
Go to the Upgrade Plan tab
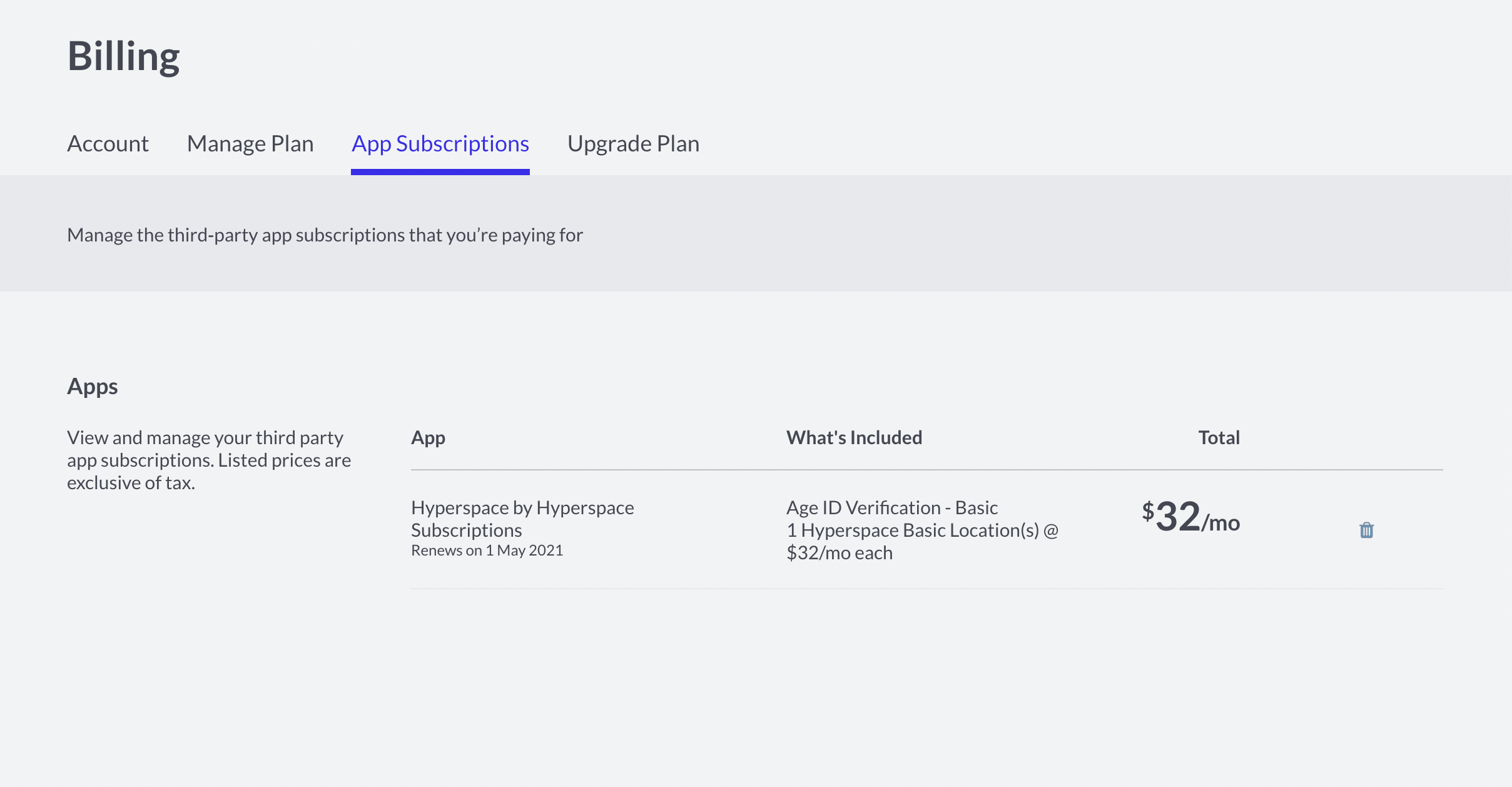pos(633,144)
